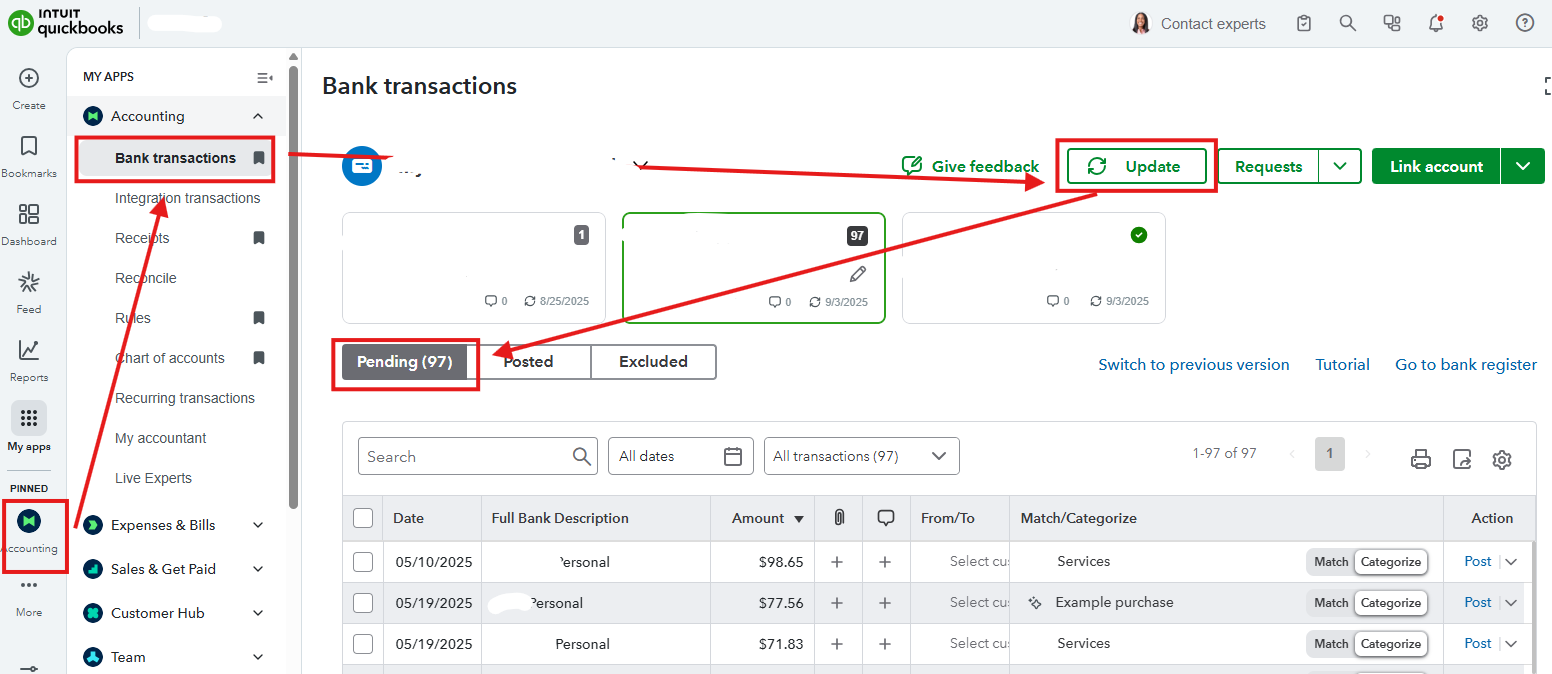Check the 05/10/2025 transaction checkbox
Screen dimensions: 1552x674
[363, 562]
